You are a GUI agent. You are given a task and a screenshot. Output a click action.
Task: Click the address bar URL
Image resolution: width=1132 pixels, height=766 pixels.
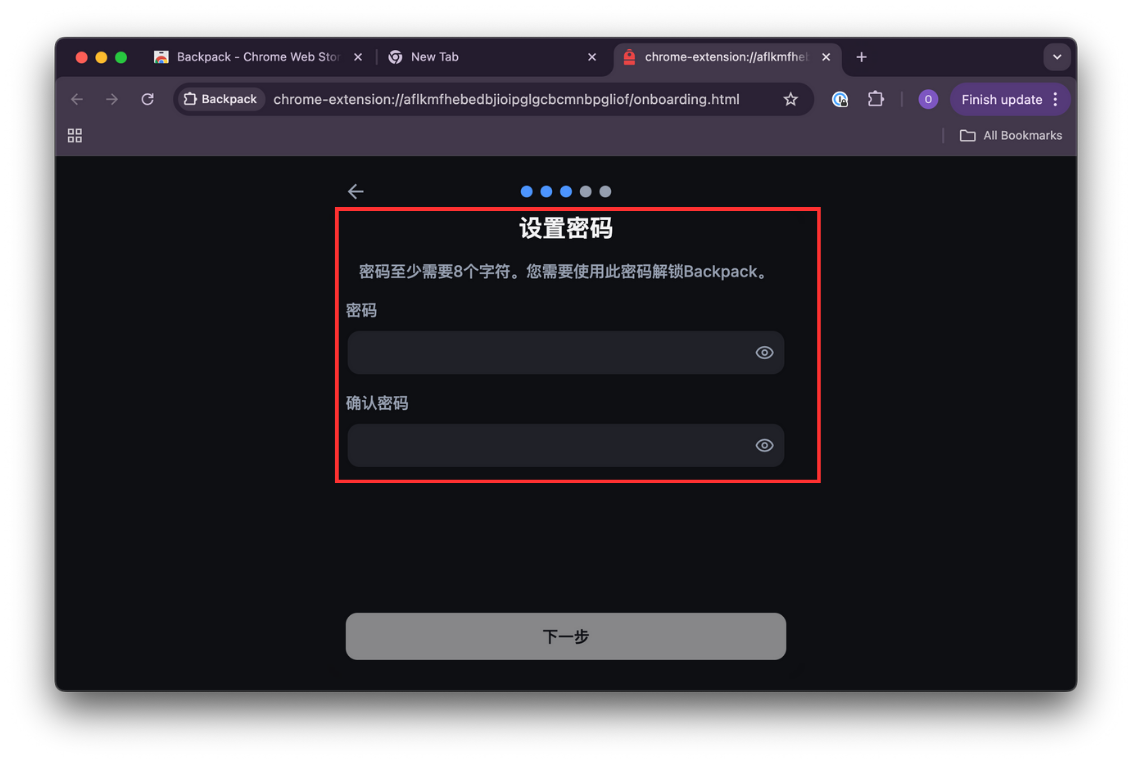point(506,100)
